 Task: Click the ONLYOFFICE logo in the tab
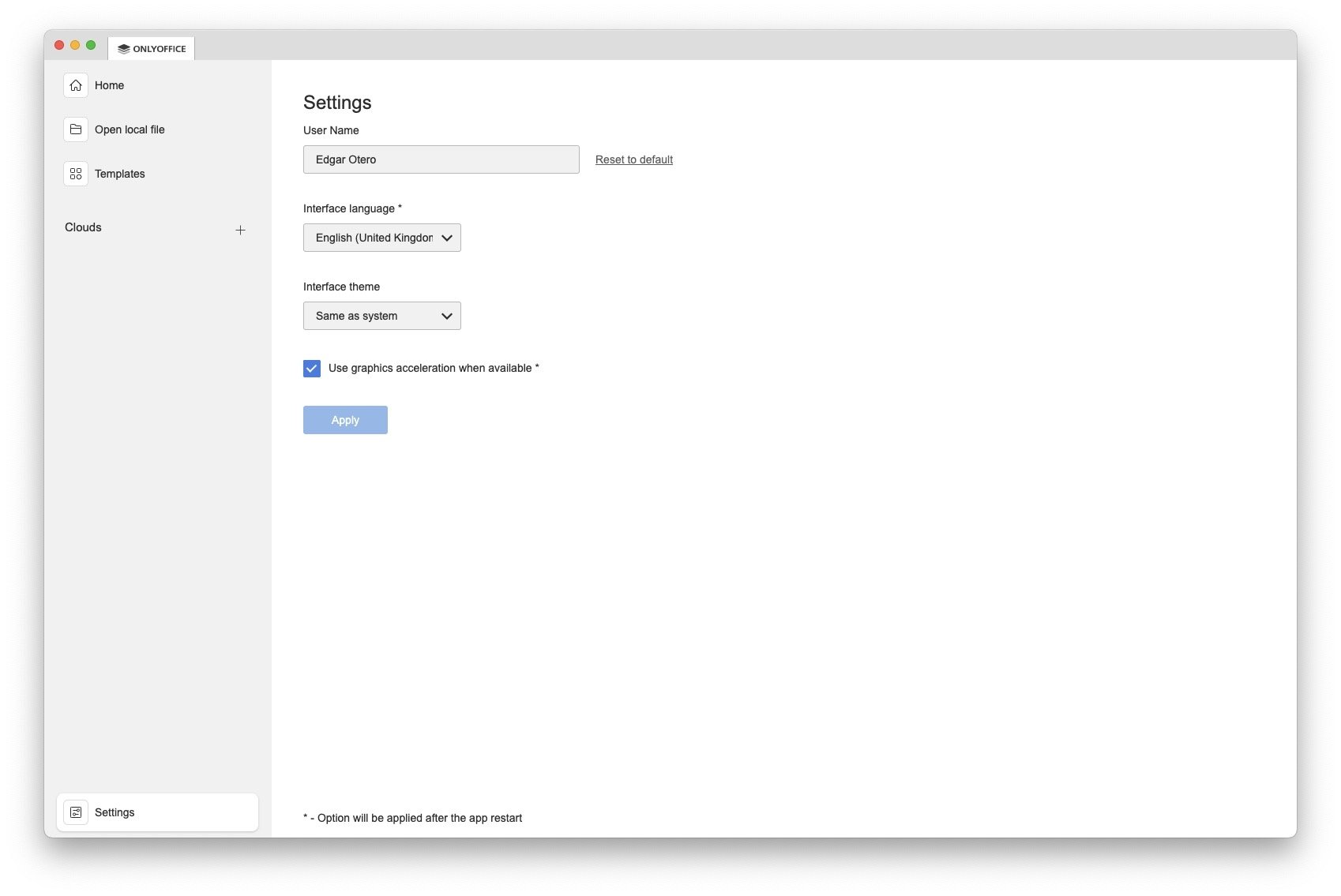(x=124, y=49)
